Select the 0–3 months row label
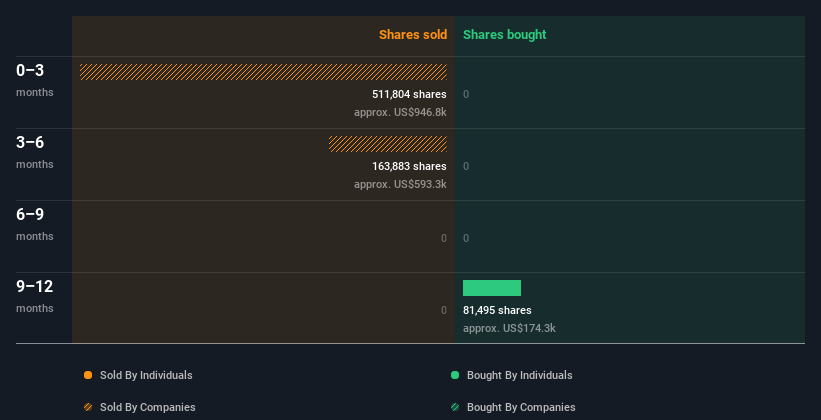 pyautogui.click(x=35, y=81)
